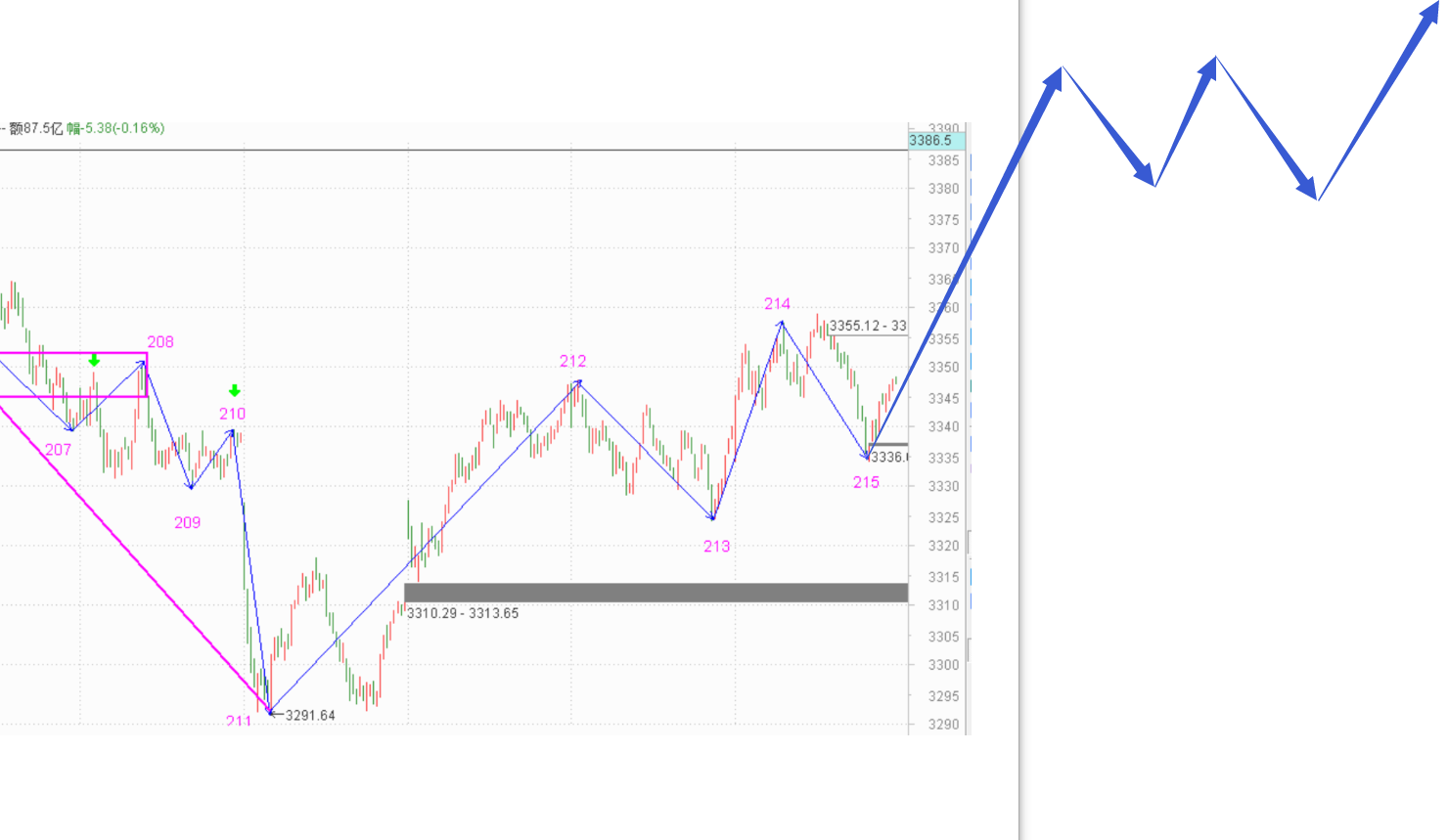Click the -5.38(-0.16%) change text

[x=123, y=128]
